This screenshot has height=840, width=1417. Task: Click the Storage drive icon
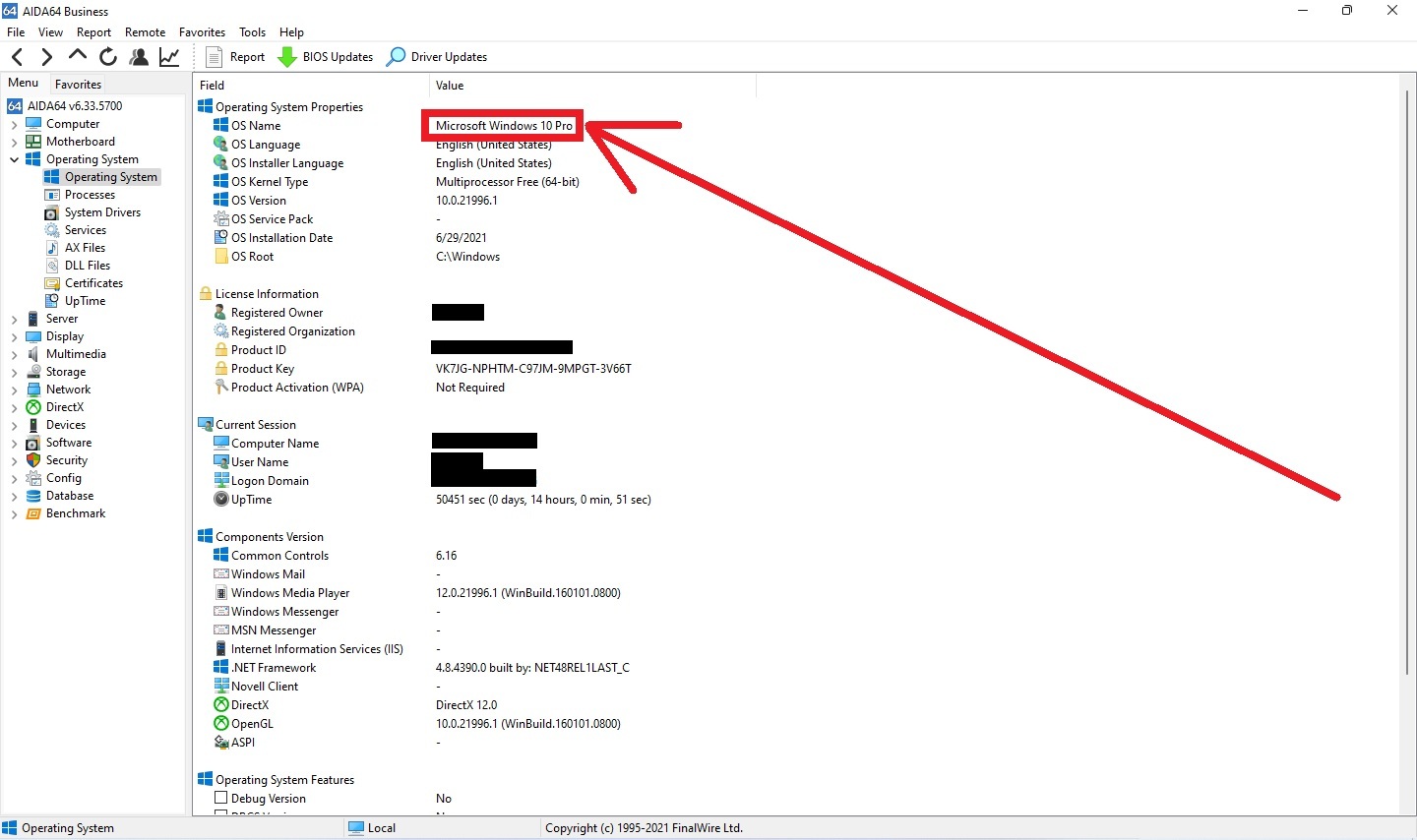tap(33, 372)
